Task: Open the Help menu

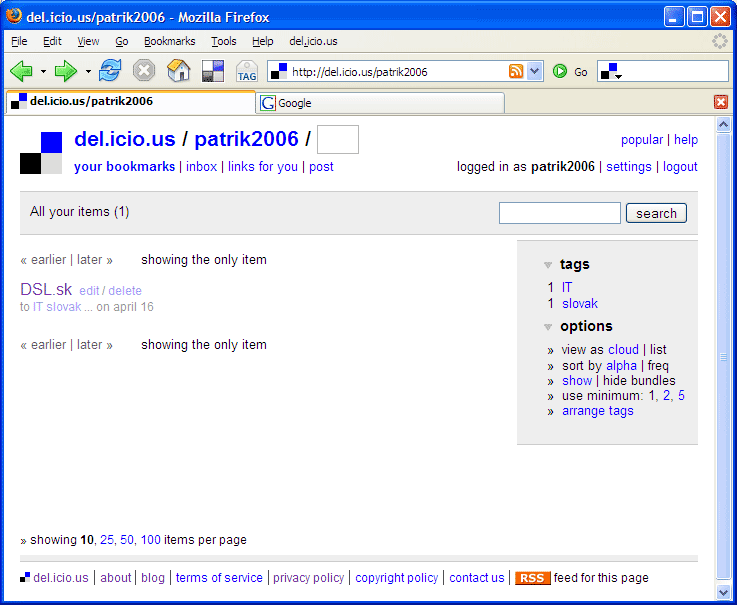Action: pyautogui.click(x=263, y=41)
